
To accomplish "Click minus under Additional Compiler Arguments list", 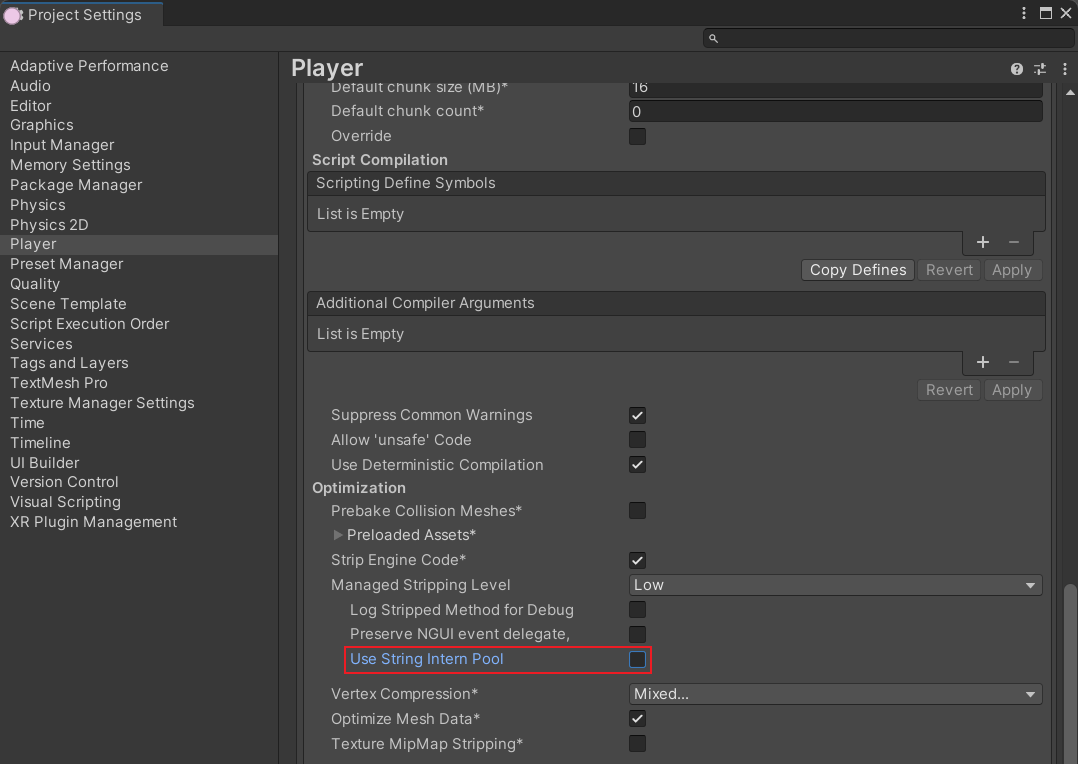I will [x=1013, y=362].
